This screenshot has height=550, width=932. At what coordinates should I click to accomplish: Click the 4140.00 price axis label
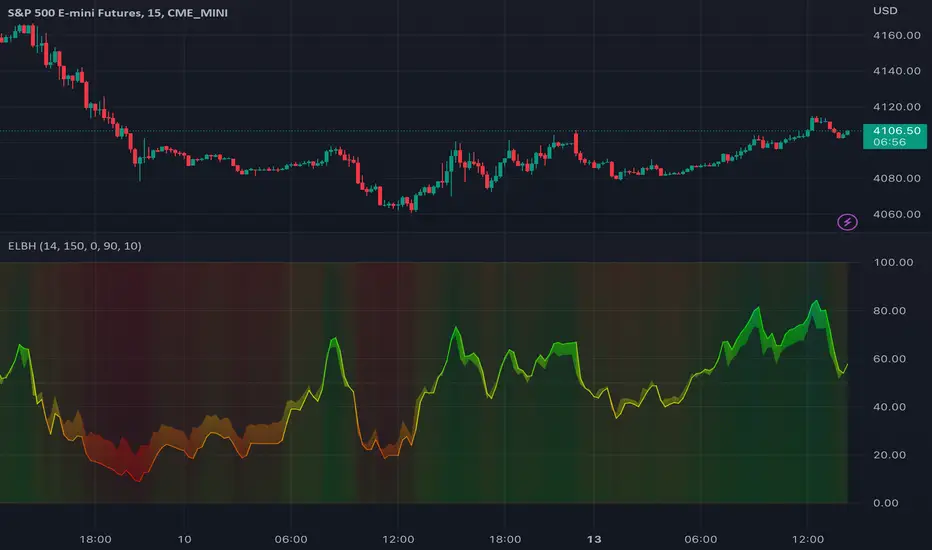896,71
